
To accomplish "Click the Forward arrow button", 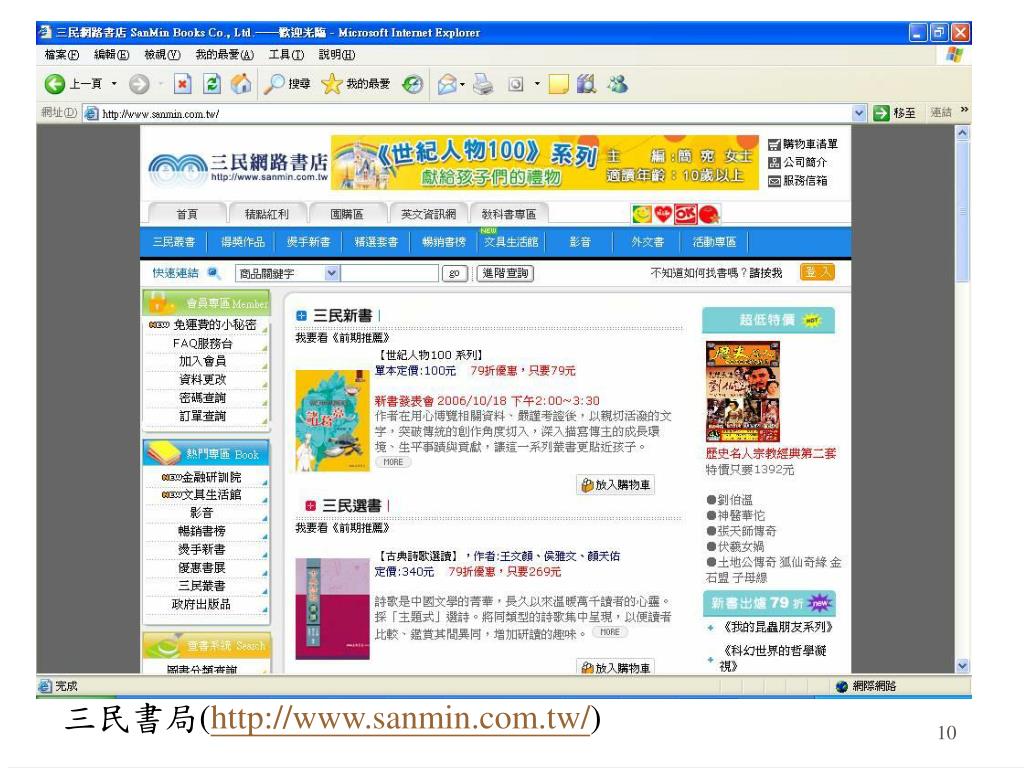I will coord(138,84).
